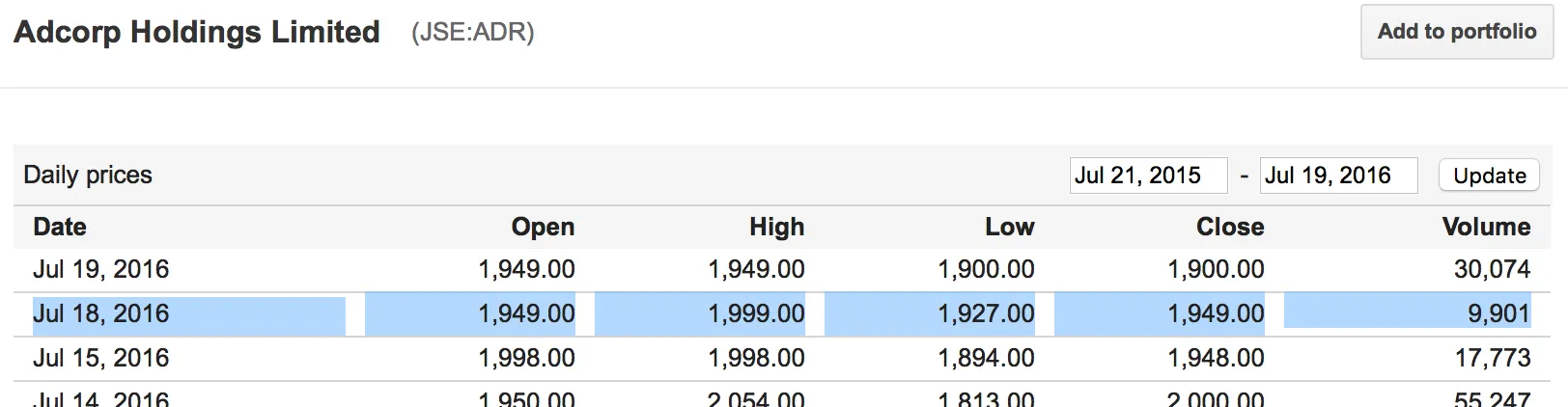
Task: Click the 9,901 volume value
Action: pyautogui.click(x=1498, y=313)
